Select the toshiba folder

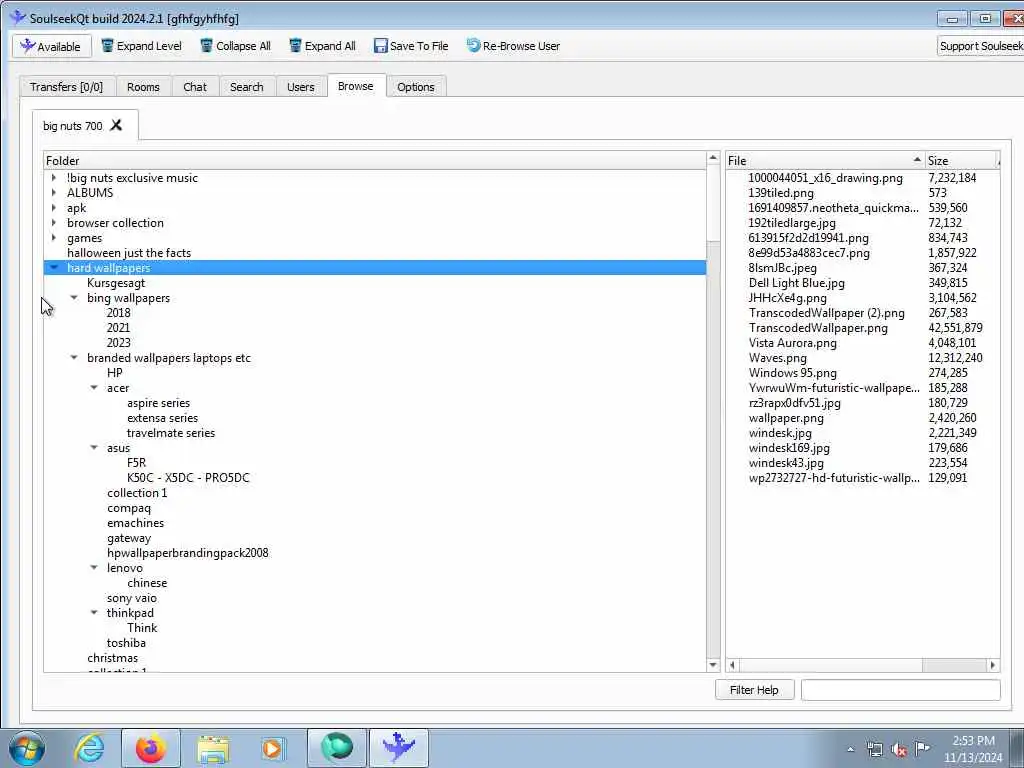coord(126,643)
